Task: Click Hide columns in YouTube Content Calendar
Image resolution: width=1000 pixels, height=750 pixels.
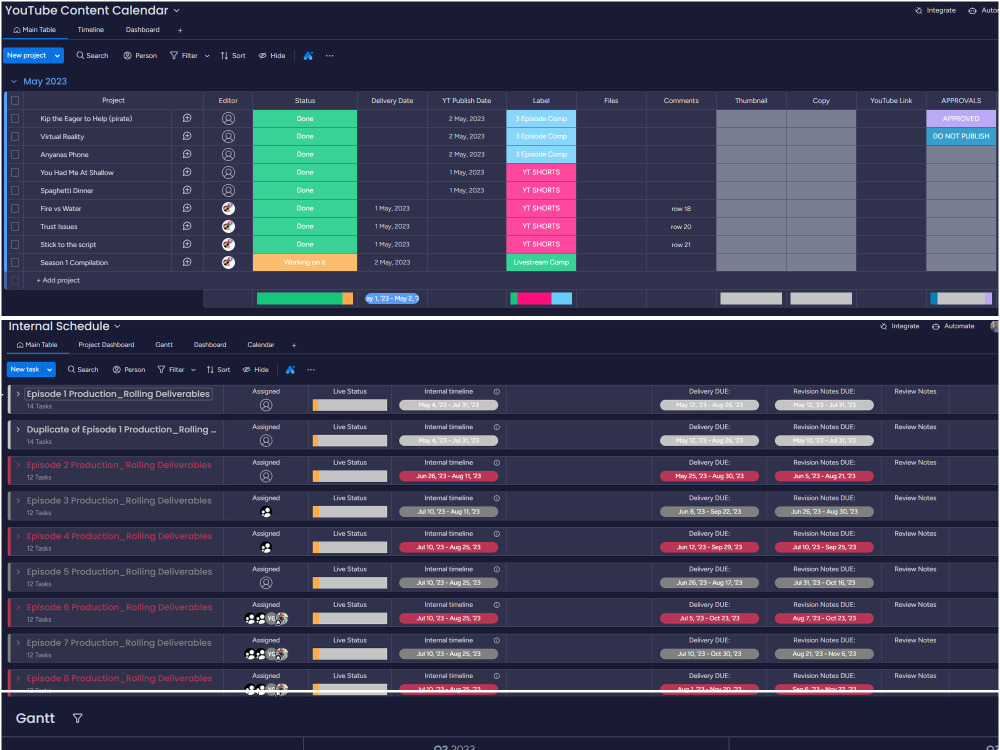Action: tap(272, 55)
